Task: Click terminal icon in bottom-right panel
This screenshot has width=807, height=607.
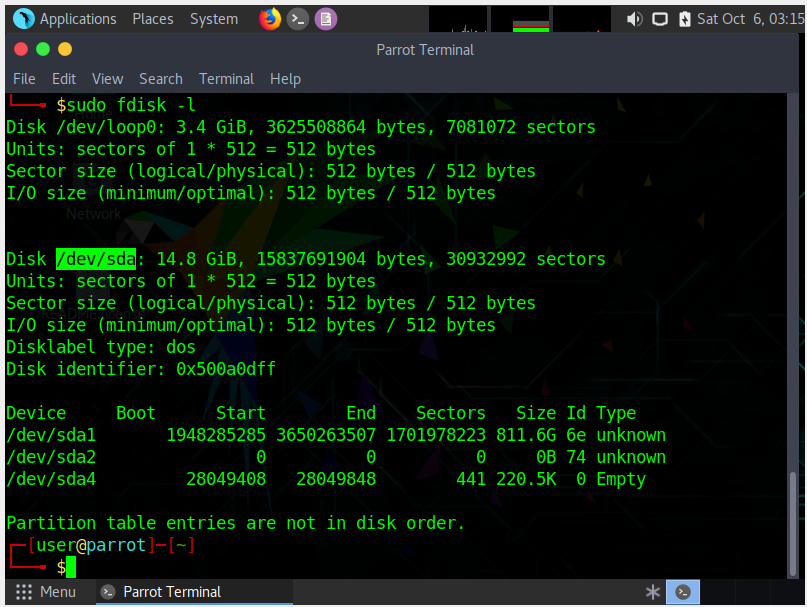Action: [x=683, y=592]
